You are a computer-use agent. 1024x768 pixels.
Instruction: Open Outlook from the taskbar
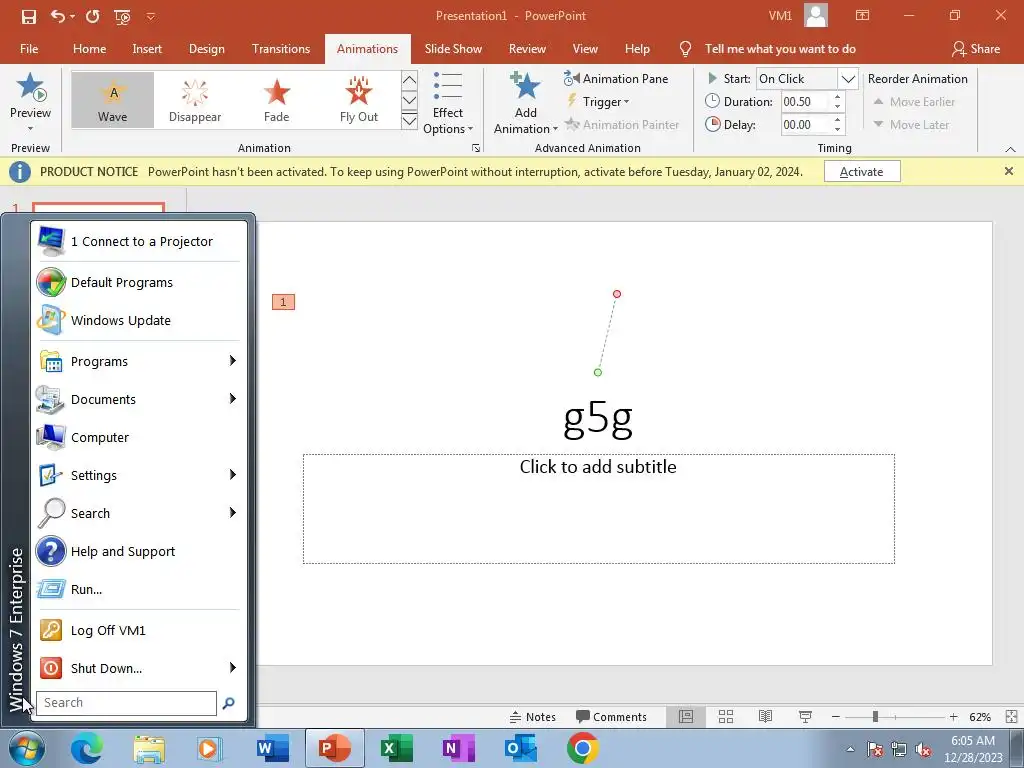click(x=520, y=748)
